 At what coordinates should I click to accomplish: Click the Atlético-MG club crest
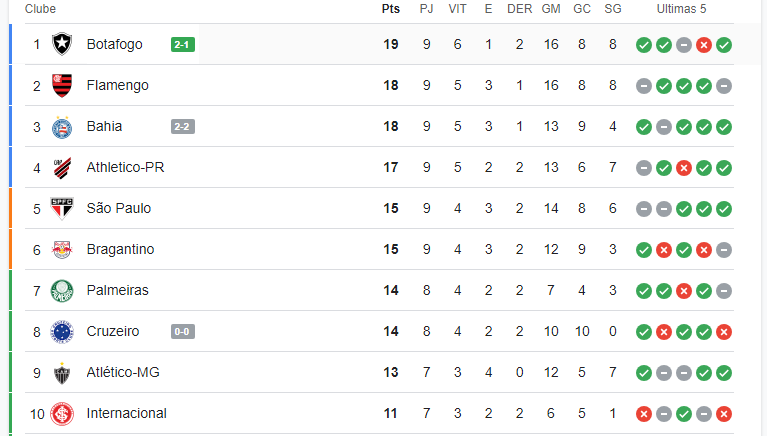(62, 373)
